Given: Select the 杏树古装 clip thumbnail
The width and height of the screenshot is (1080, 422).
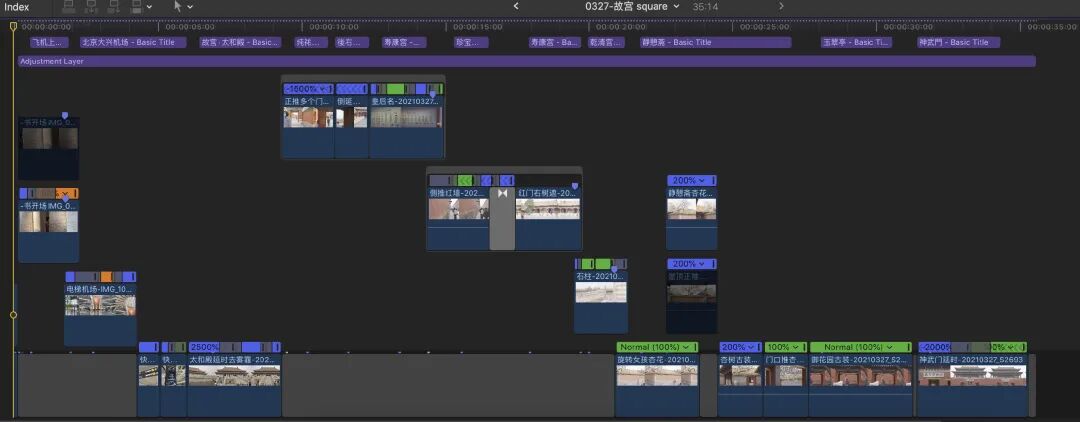Looking at the screenshot, I should pos(740,375).
